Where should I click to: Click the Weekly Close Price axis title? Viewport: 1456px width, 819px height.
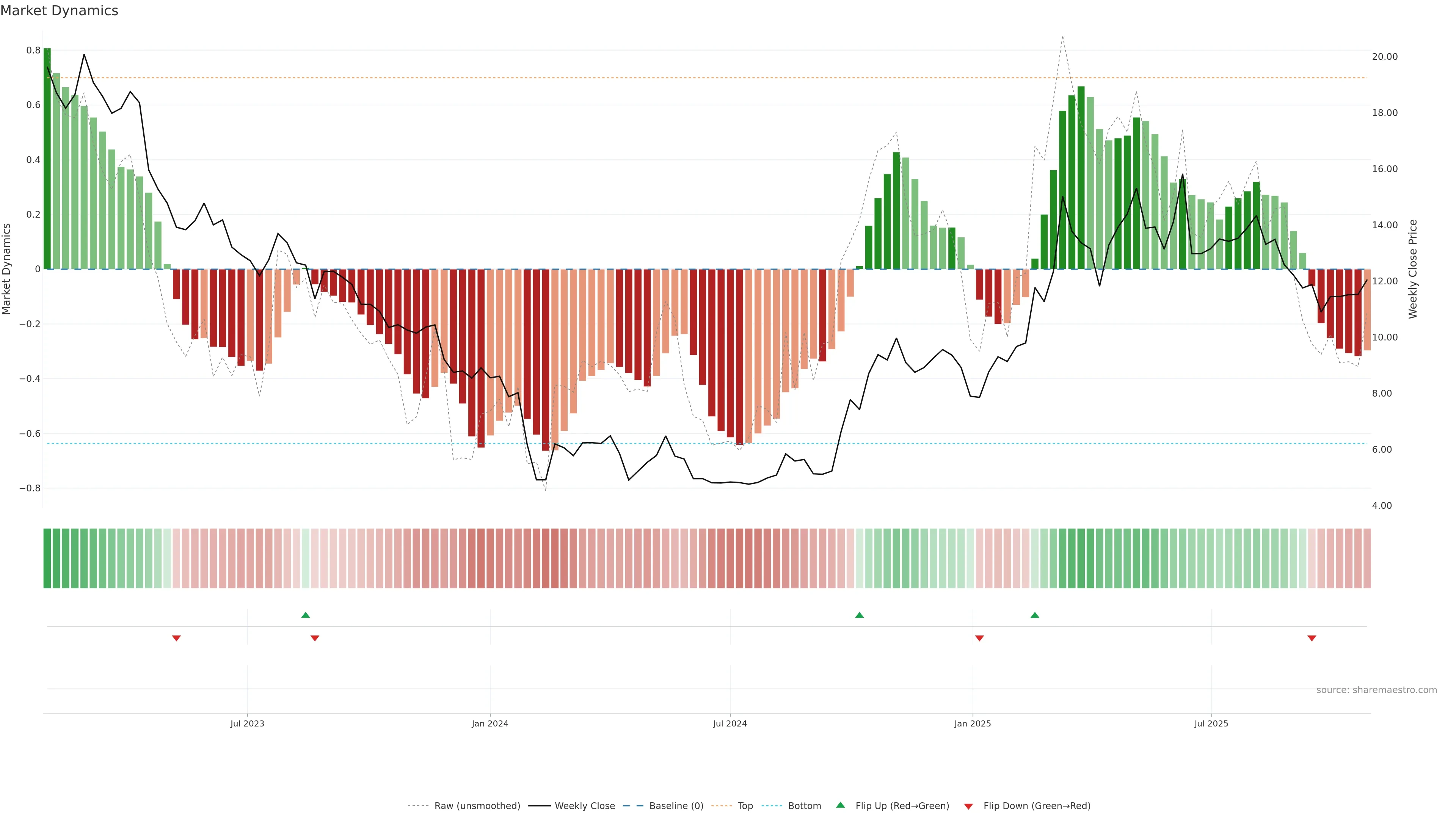[x=1412, y=269]
